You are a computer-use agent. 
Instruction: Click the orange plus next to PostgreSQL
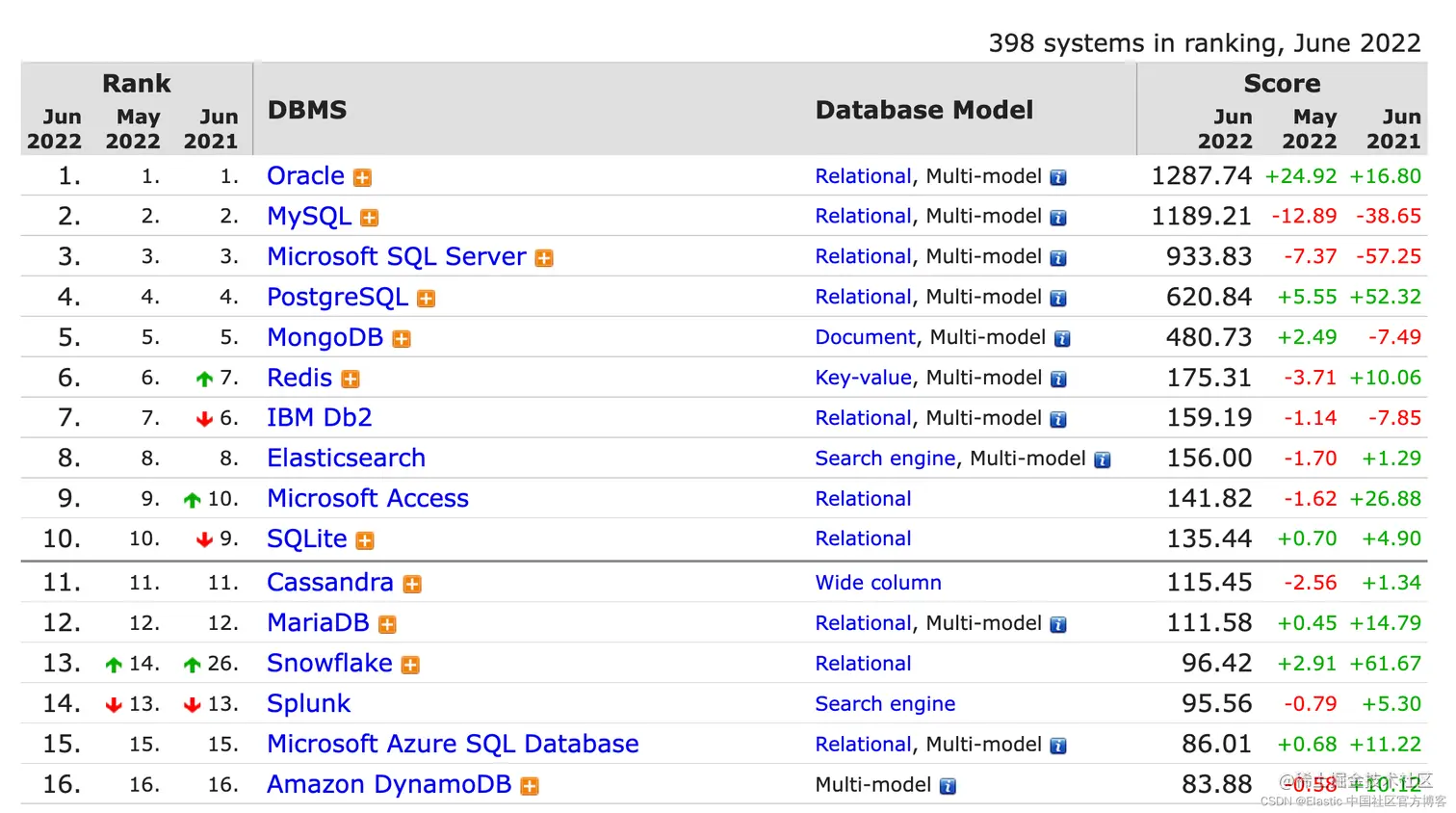click(x=426, y=300)
